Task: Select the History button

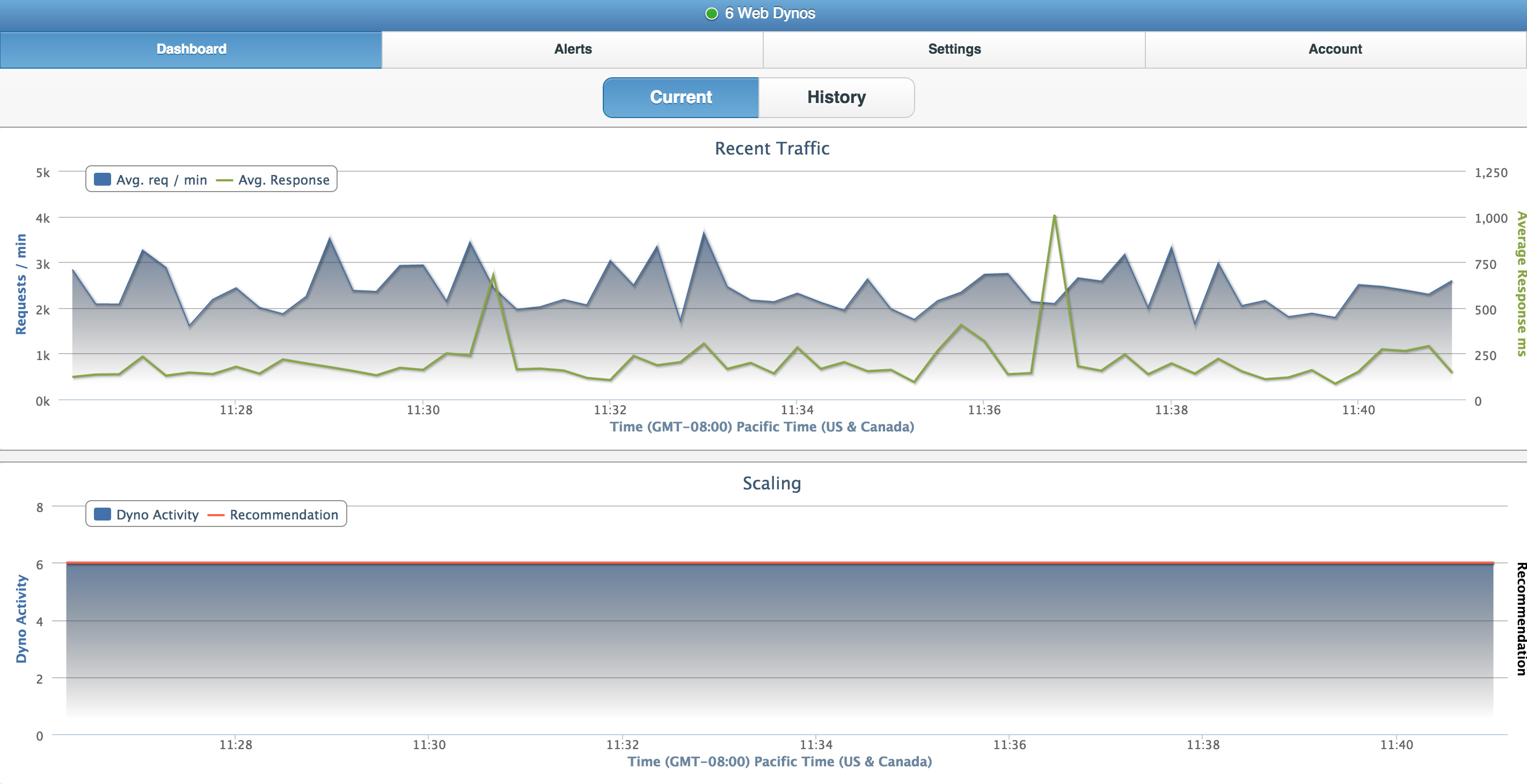Action: [836, 97]
